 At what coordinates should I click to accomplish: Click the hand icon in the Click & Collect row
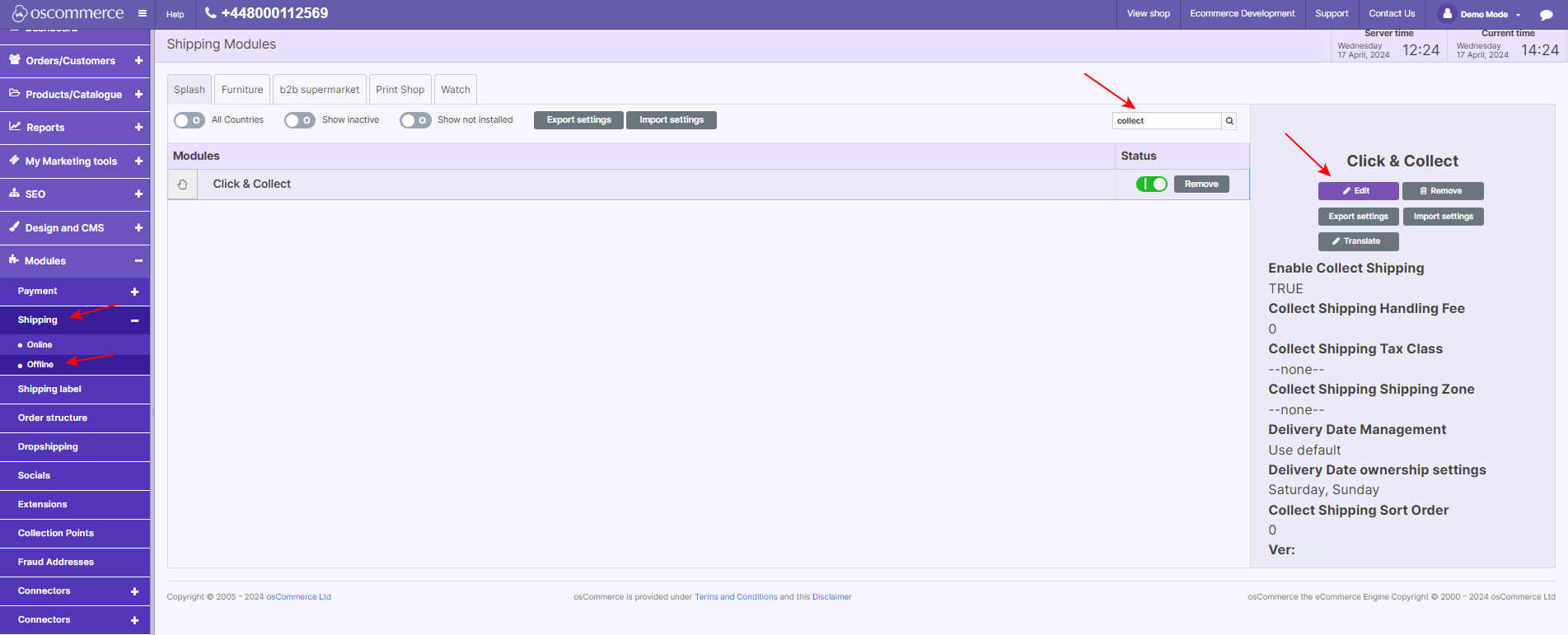(183, 184)
